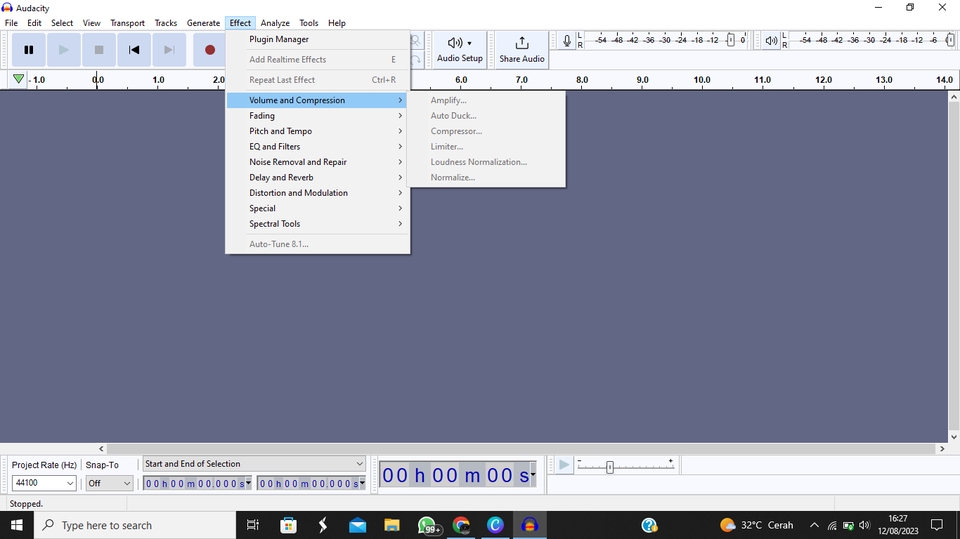This screenshot has height=539, width=960.
Task: Click the Share Audio upload icon
Action: 522,50
